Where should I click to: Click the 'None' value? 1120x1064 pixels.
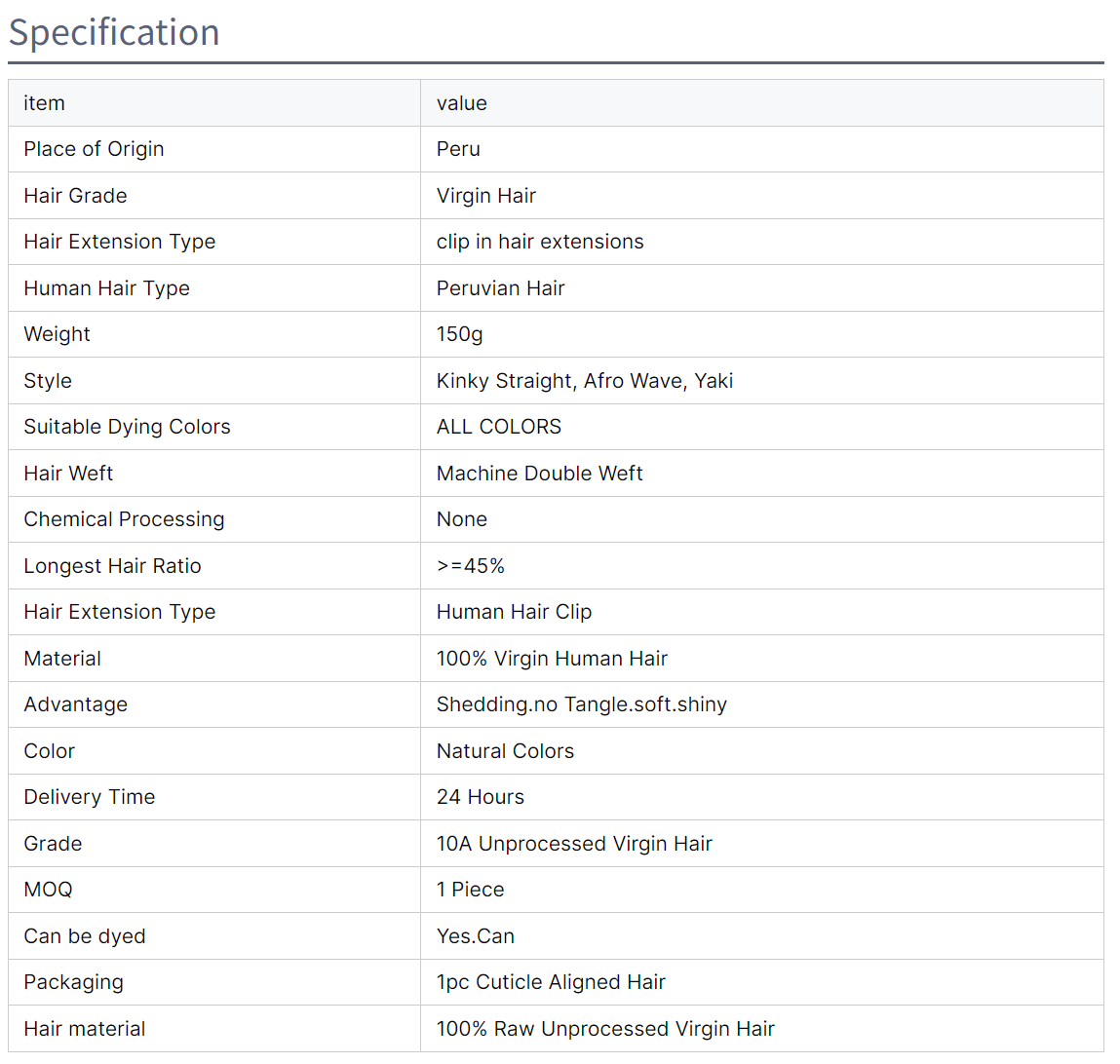tap(461, 519)
